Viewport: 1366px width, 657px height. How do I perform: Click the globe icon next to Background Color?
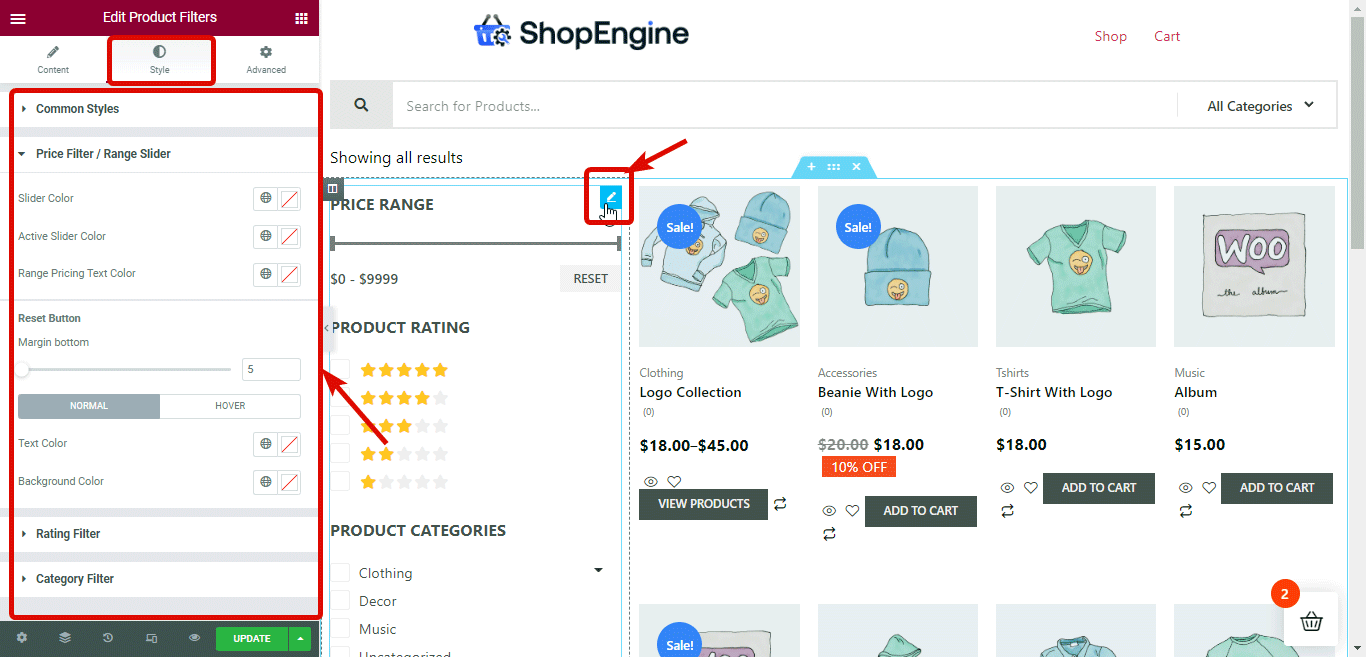click(266, 481)
